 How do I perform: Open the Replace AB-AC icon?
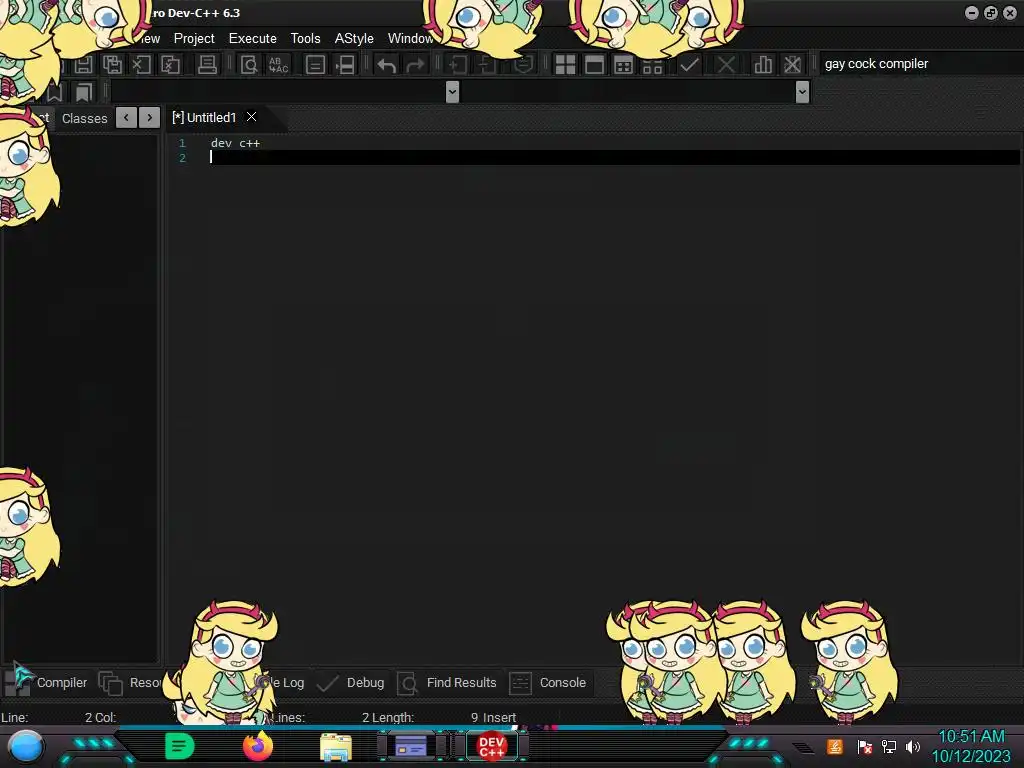(x=278, y=65)
